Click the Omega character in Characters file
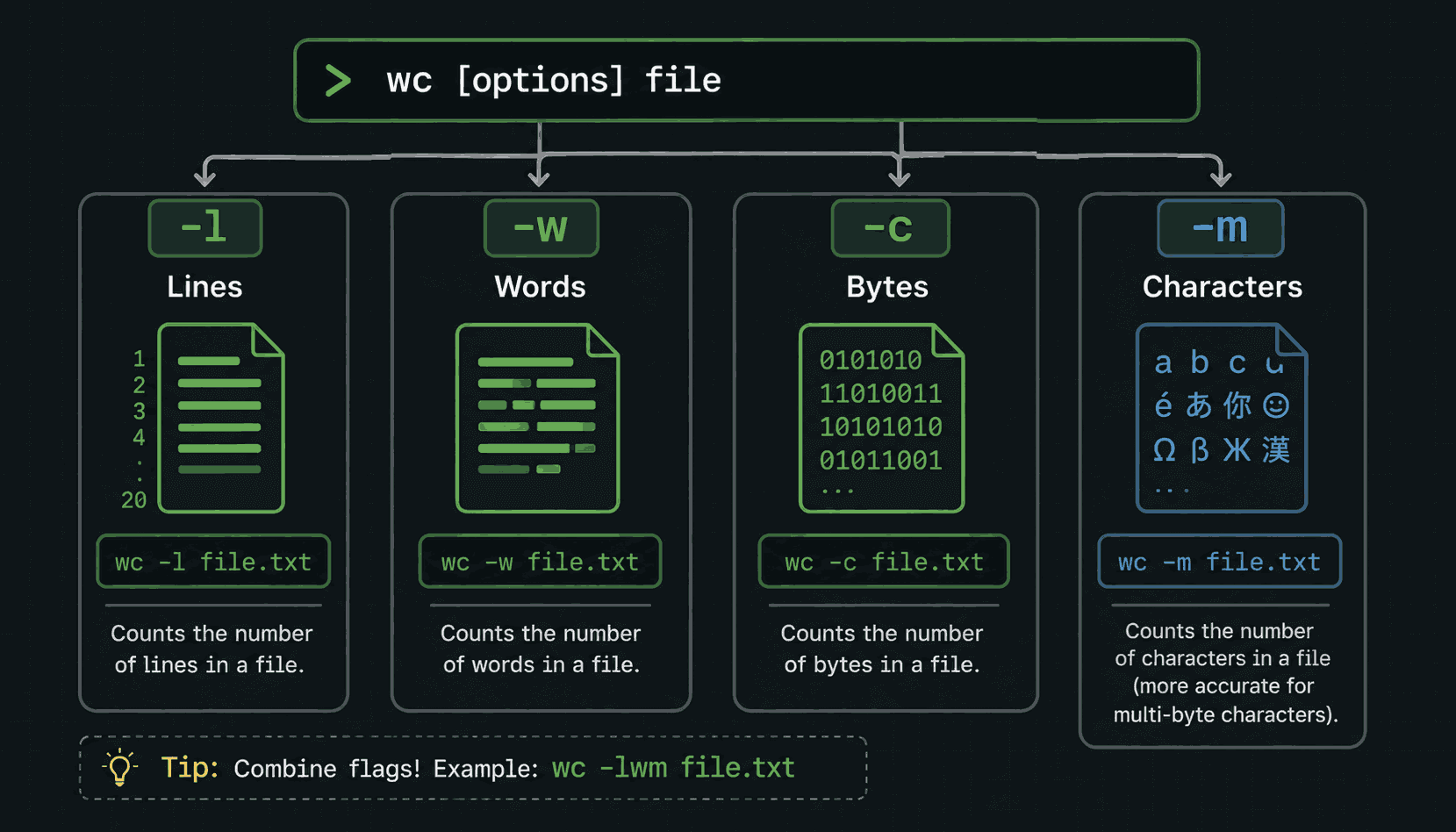 click(x=1164, y=450)
